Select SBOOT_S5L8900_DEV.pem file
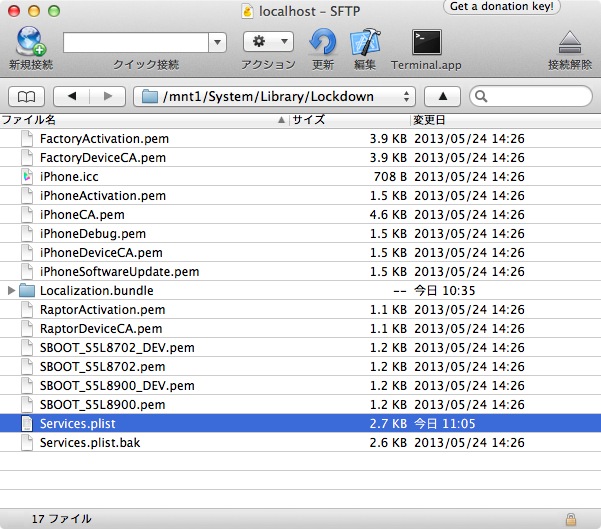Image resolution: width=601 pixels, height=529 pixels. (x=117, y=386)
